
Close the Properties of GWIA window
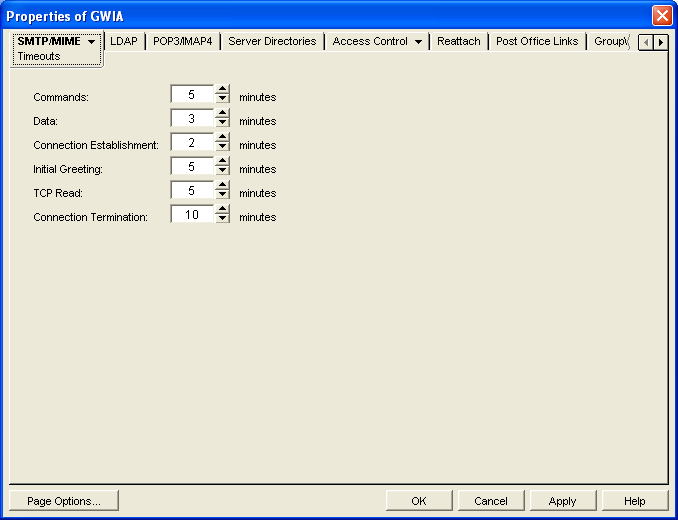662,16
